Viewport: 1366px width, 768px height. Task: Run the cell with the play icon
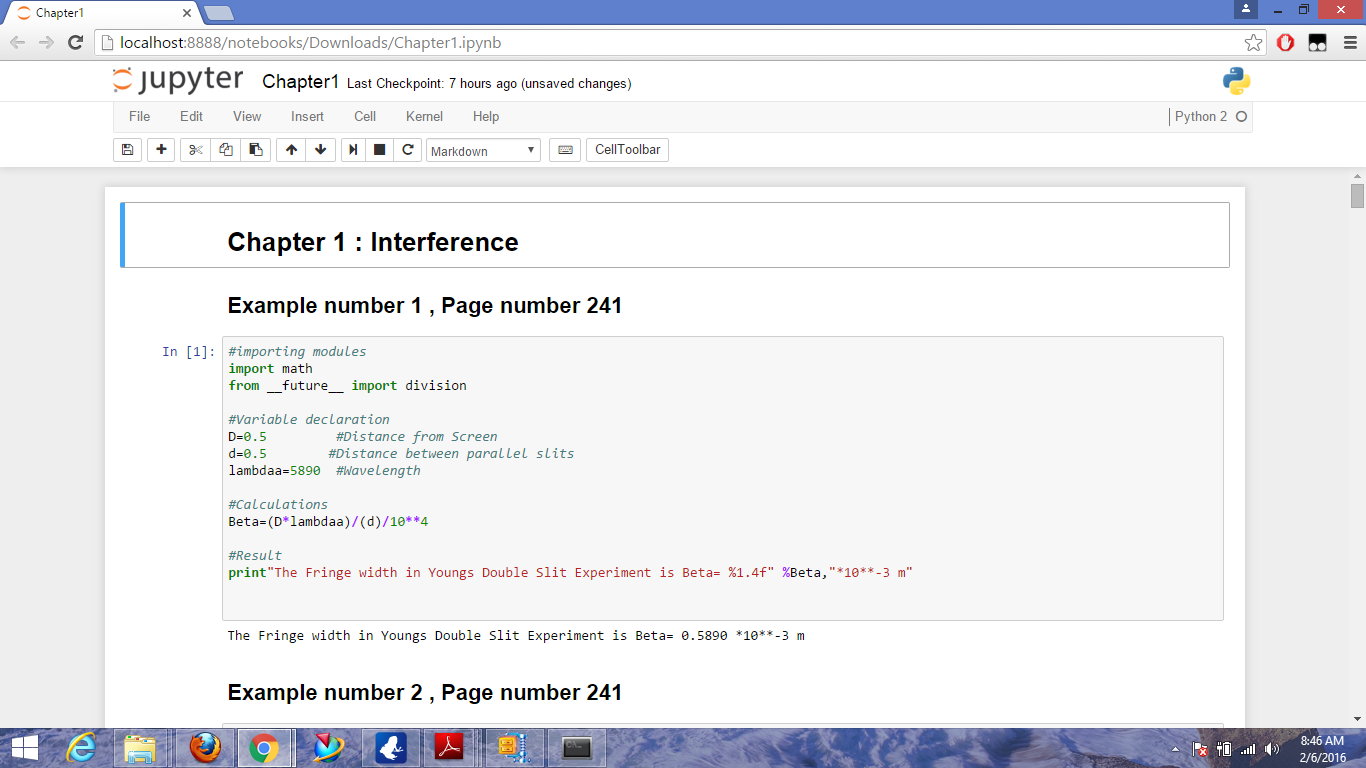click(x=353, y=150)
